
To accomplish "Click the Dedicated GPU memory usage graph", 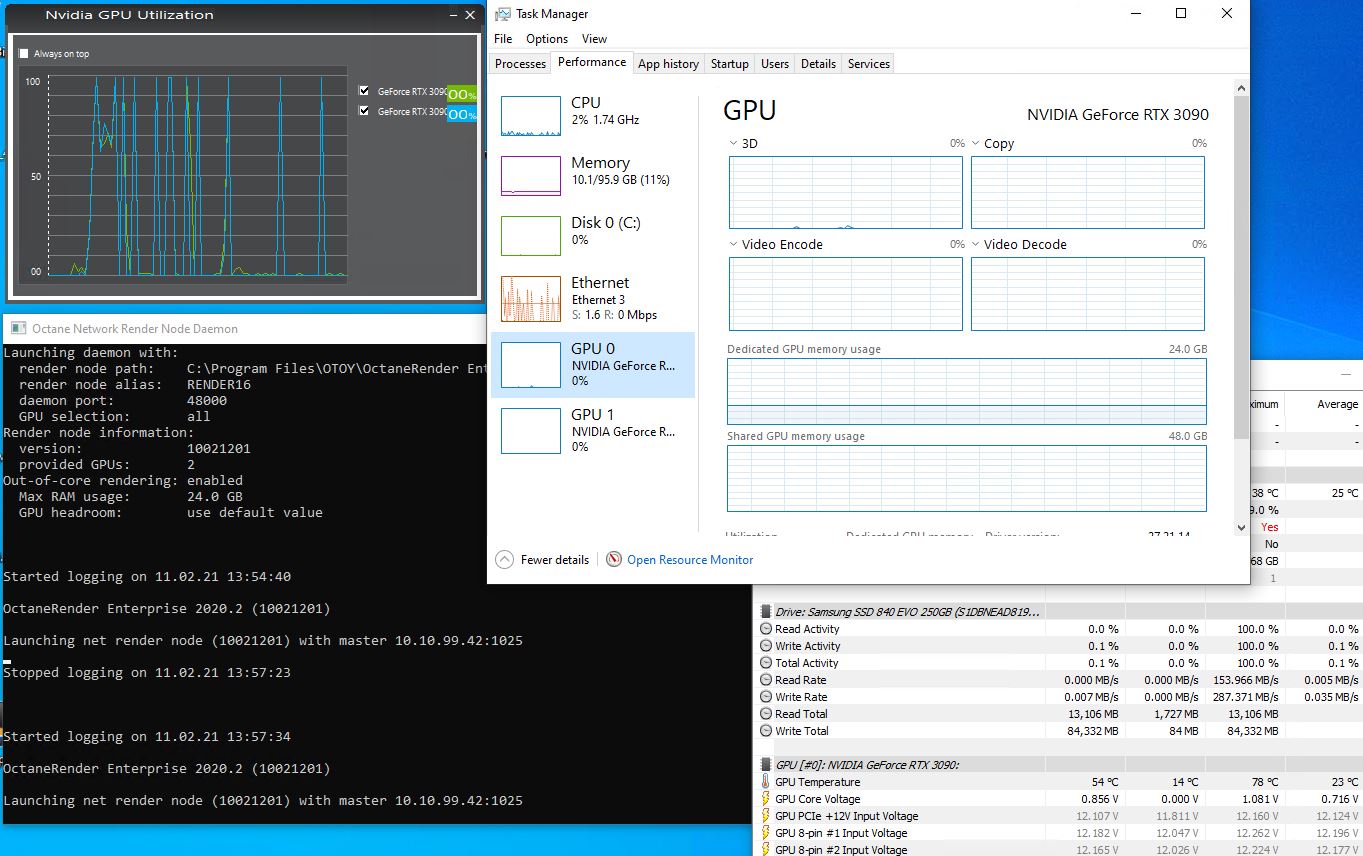I will [967, 391].
